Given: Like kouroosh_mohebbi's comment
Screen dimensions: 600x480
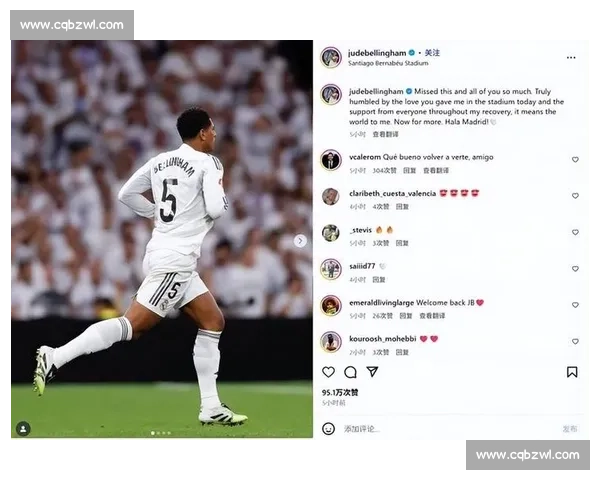Looking at the screenshot, I should [575, 341].
